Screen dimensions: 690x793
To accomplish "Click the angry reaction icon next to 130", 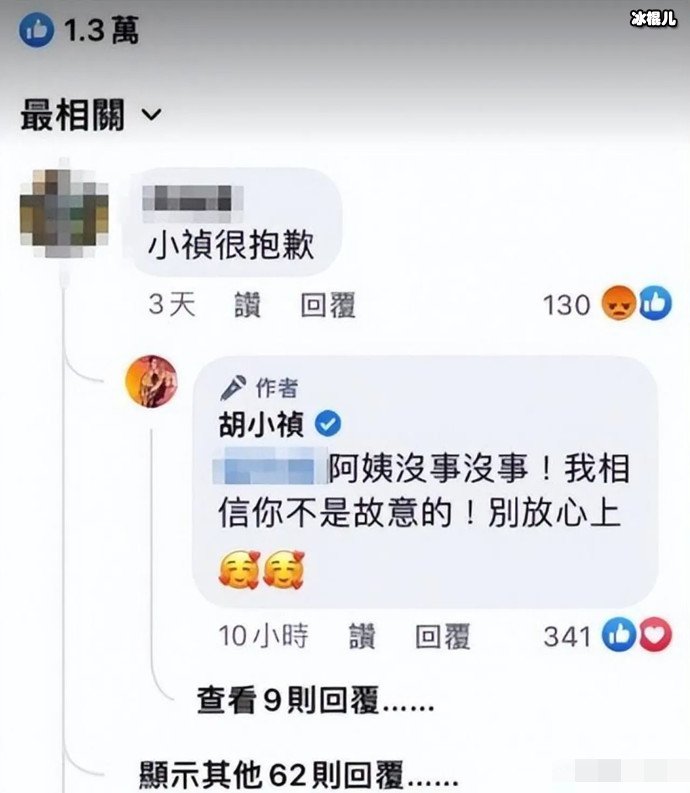I will pos(618,303).
